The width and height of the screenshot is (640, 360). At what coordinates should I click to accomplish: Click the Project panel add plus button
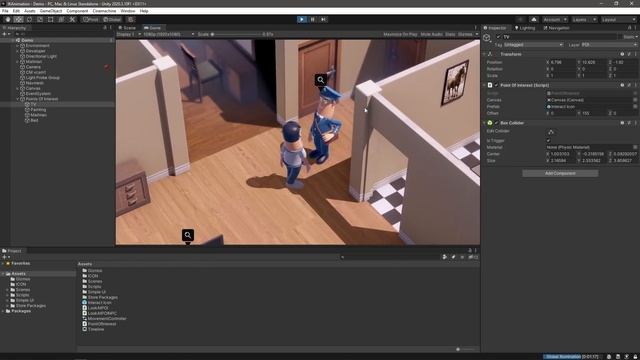[5, 257]
